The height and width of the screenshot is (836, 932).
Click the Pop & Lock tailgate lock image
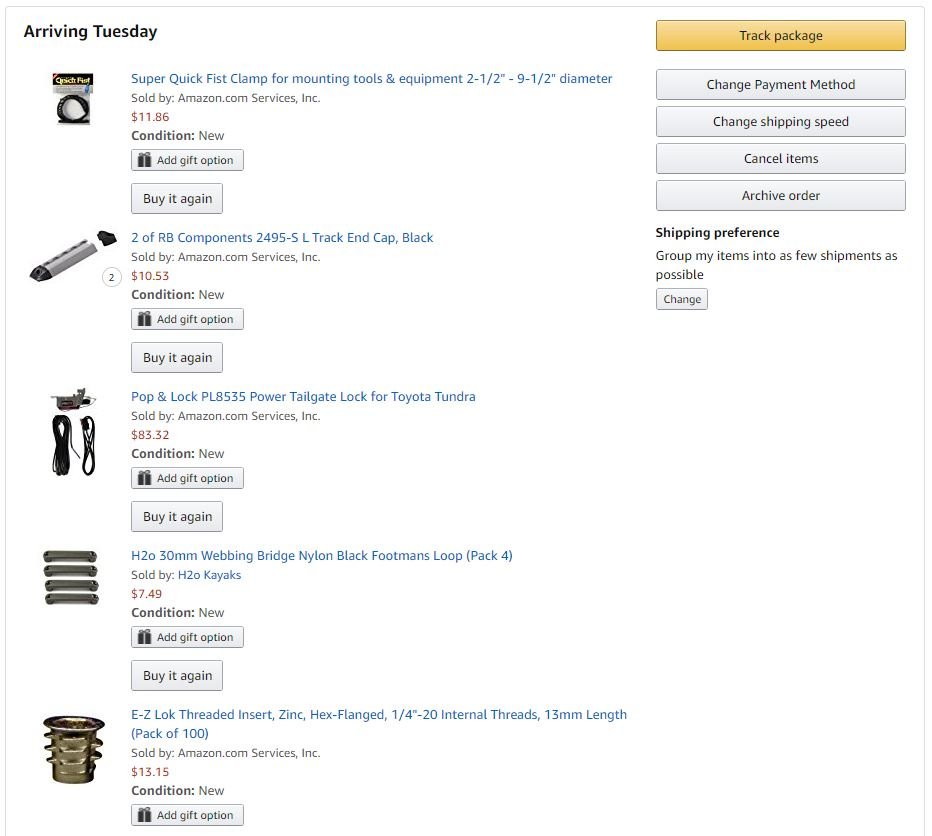pos(73,432)
